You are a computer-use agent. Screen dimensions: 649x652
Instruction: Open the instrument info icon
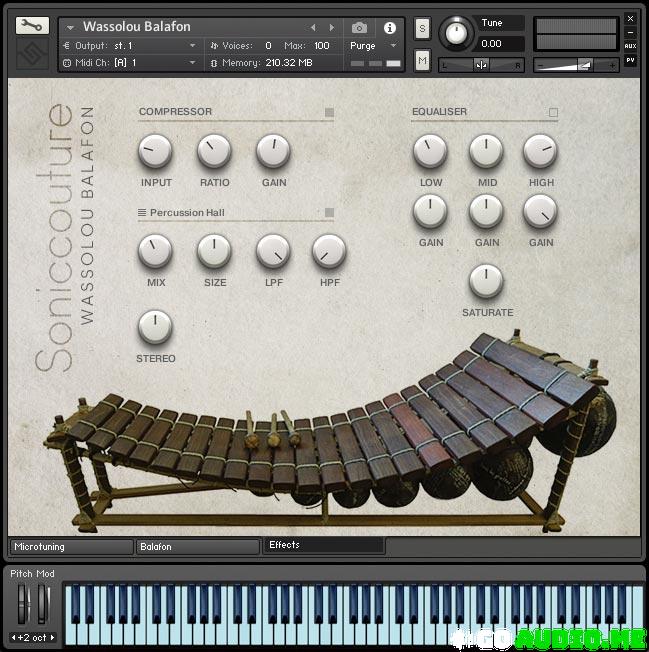tap(390, 28)
